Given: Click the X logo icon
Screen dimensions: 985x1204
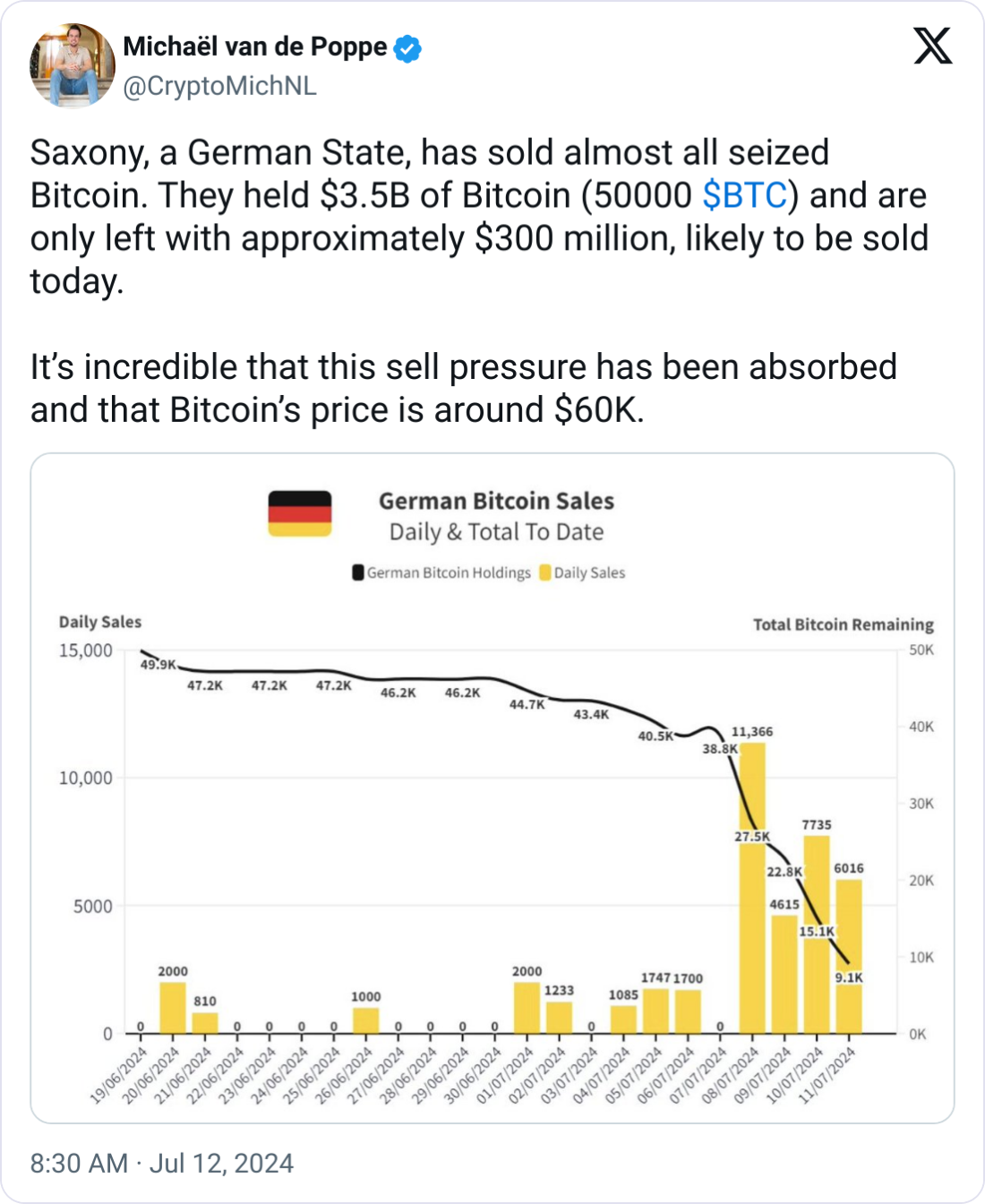Looking at the screenshot, I should (933, 46).
